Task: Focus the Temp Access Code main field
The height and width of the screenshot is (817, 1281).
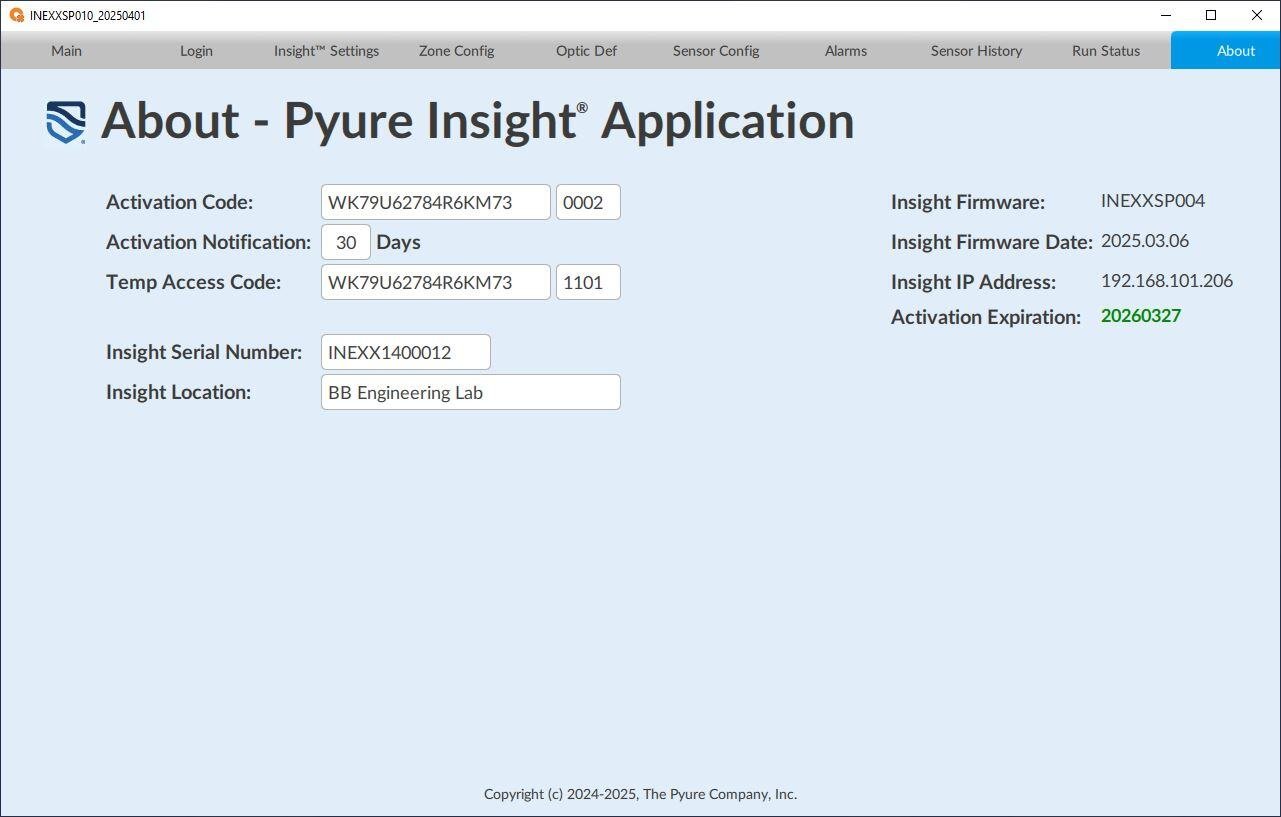Action: 436,282
